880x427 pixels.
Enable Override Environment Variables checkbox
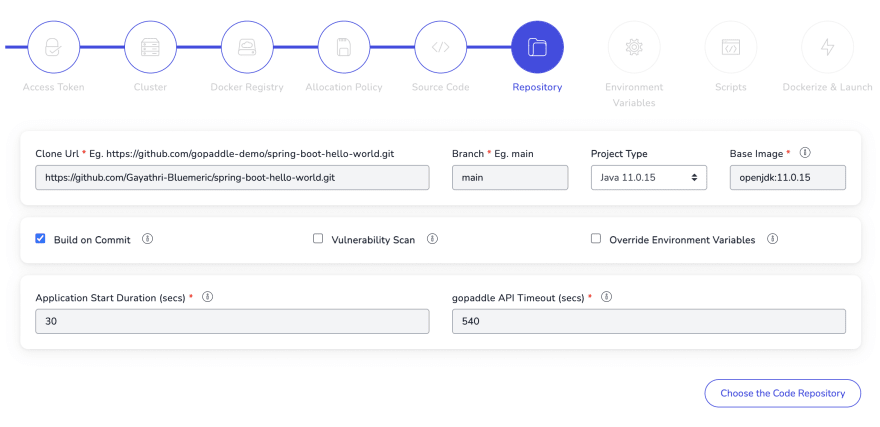click(x=595, y=238)
